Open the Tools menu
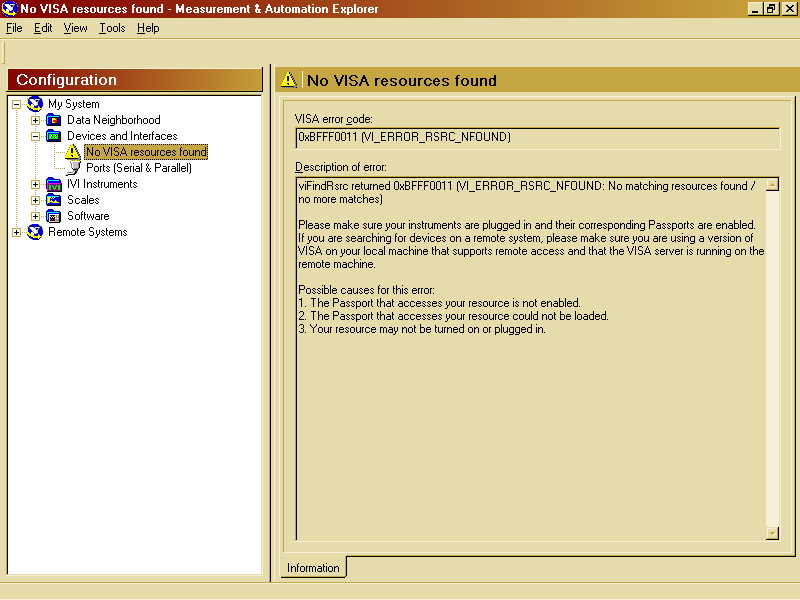Image resolution: width=800 pixels, height=600 pixels. click(112, 28)
